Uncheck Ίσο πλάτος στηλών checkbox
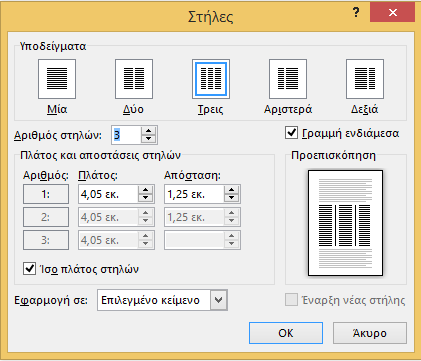Image resolution: width=421 pixels, height=361 pixels. [x=29, y=269]
